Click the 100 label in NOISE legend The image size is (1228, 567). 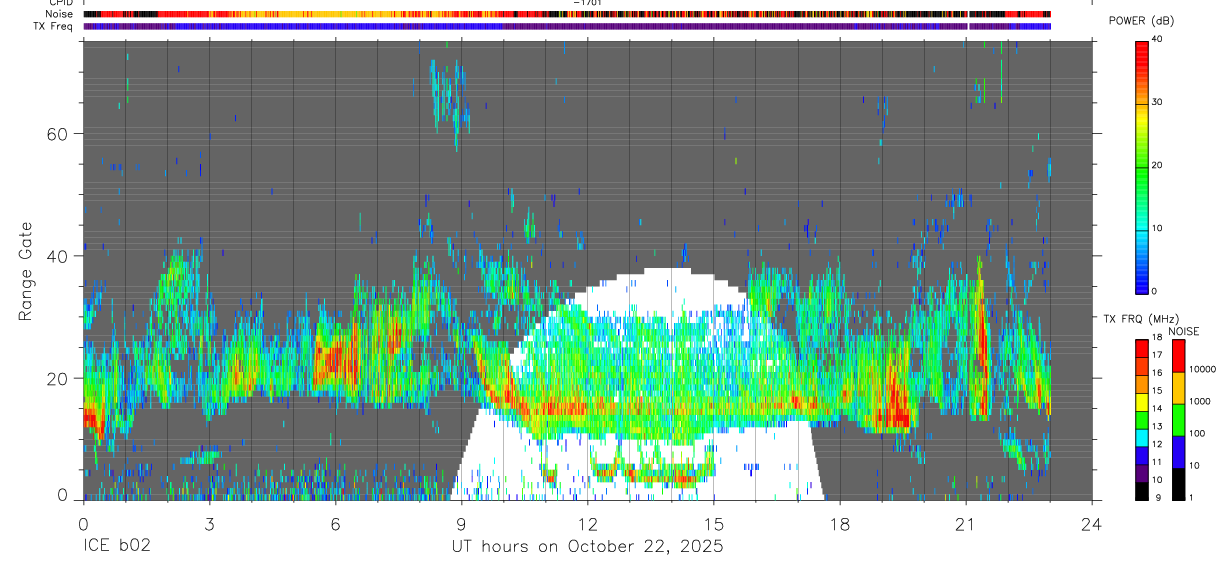[x=1195, y=433]
